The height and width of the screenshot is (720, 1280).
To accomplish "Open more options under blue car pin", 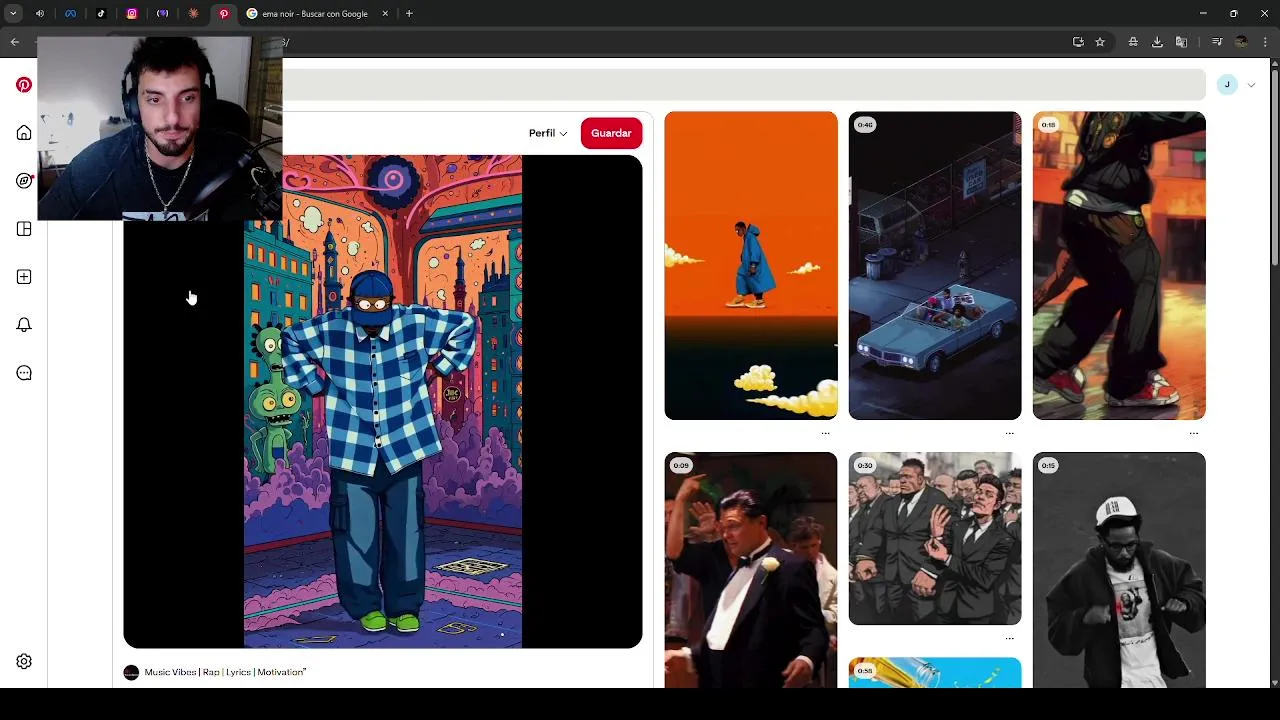I will (x=1009, y=433).
